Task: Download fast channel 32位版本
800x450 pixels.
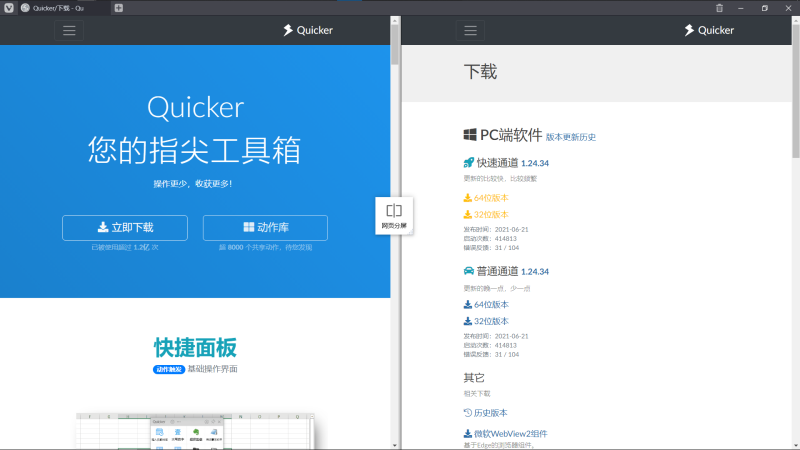Action: tap(486, 214)
